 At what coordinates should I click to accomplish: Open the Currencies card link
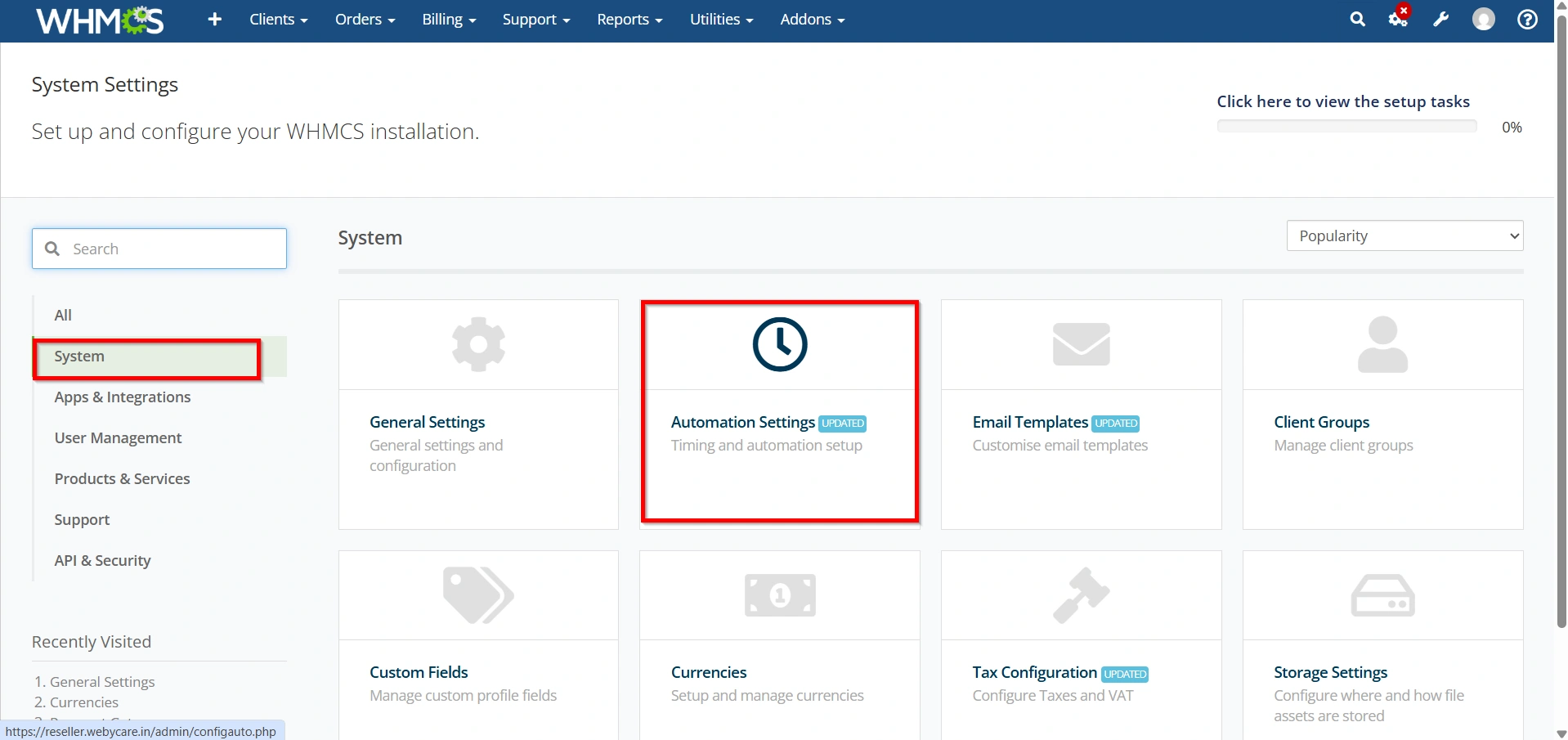pyautogui.click(x=709, y=672)
